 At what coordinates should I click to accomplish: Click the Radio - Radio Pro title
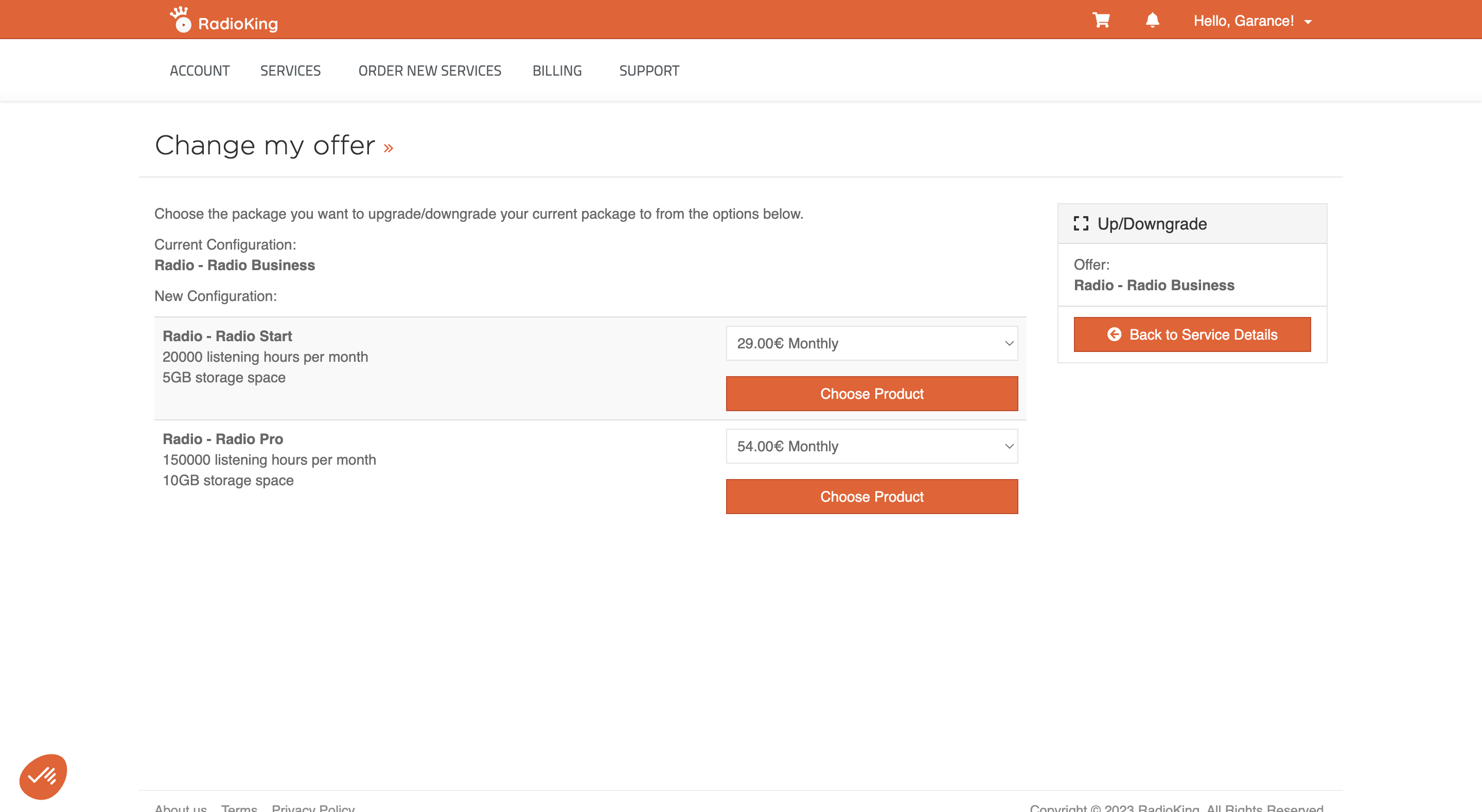(x=223, y=439)
